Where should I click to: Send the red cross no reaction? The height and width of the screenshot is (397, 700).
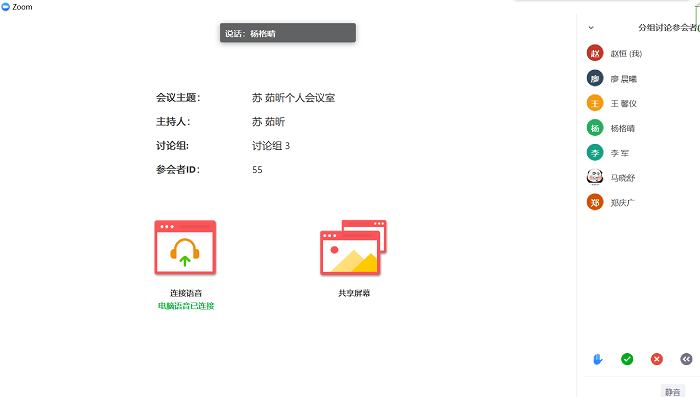point(657,359)
